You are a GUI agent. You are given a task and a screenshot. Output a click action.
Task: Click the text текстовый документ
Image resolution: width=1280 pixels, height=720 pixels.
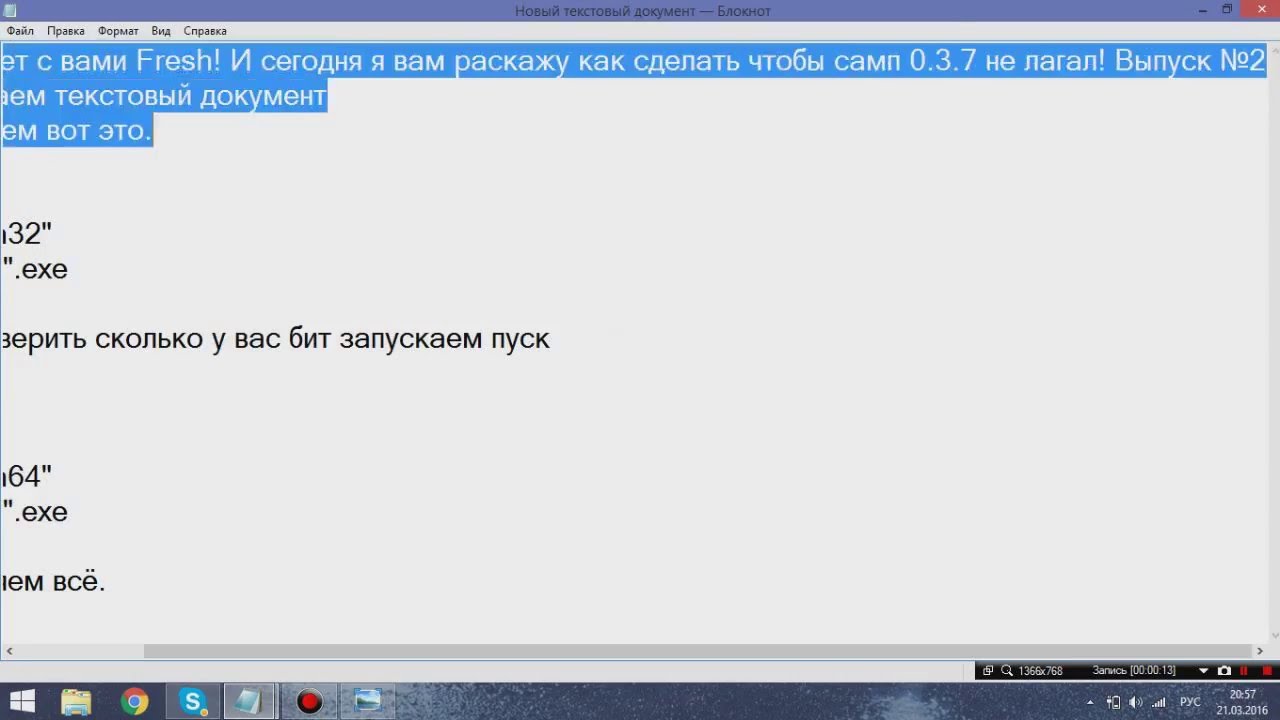(x=191, y=95)
